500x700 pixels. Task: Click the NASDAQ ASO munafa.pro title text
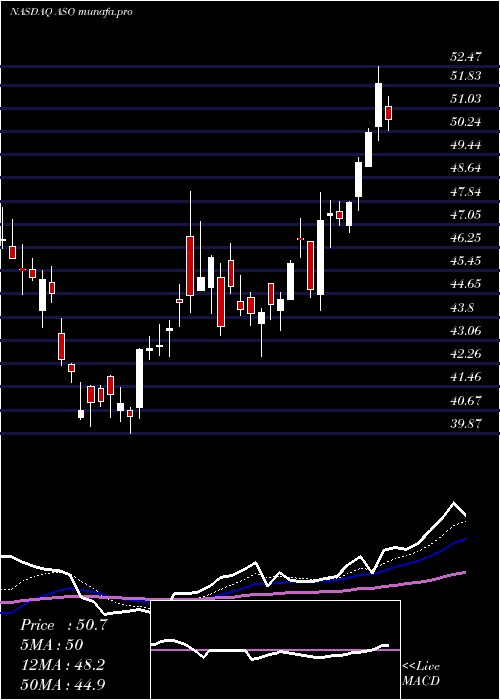[71, 12]
